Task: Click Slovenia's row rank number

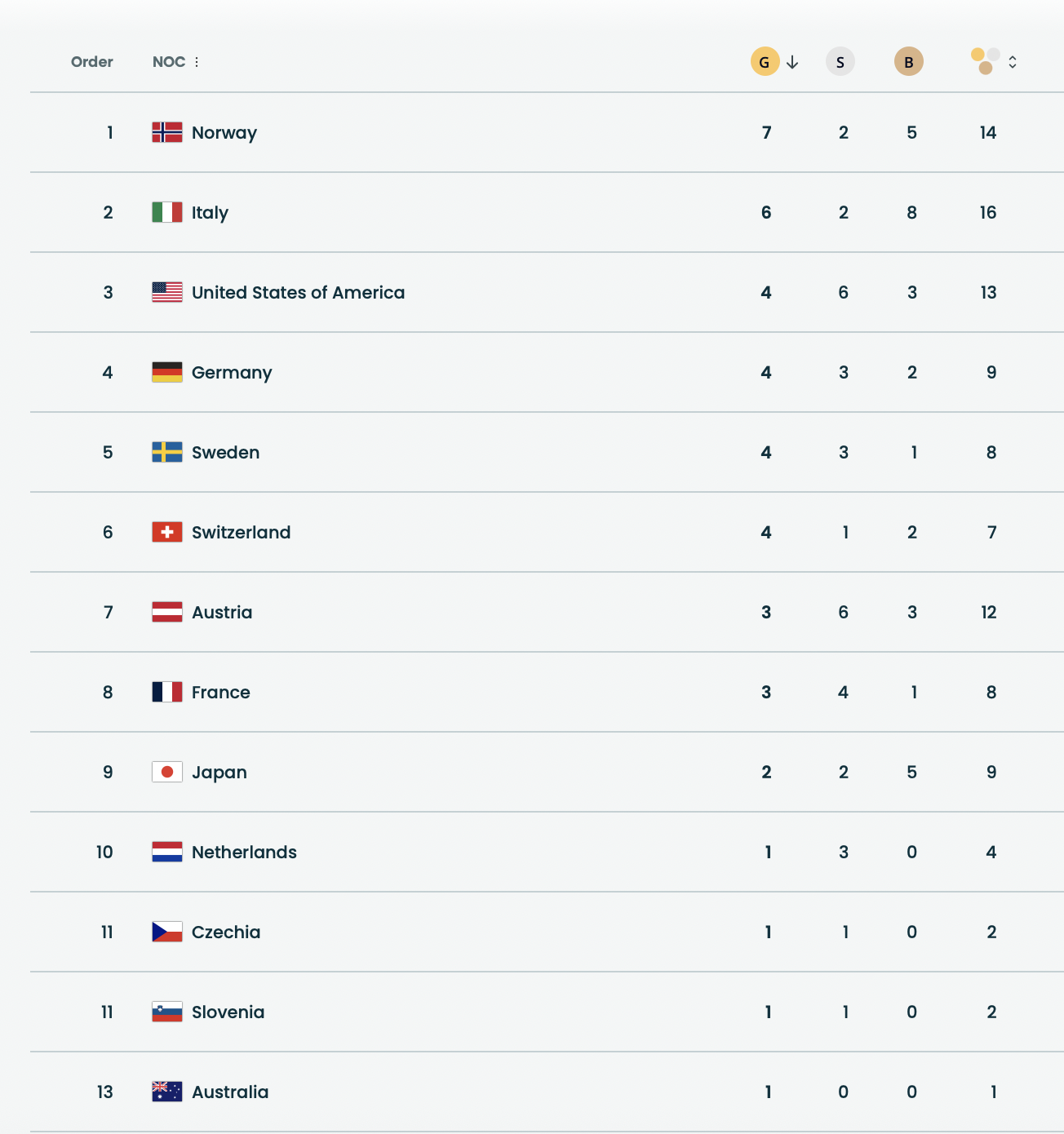Action: click(107, 1012)
